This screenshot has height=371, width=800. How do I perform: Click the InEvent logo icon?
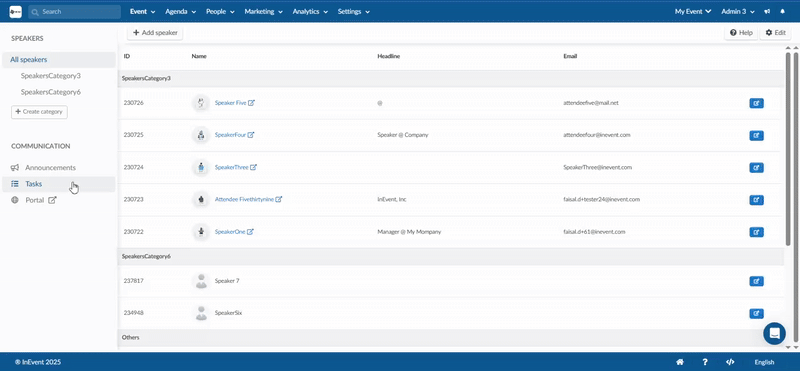(15, 11)
